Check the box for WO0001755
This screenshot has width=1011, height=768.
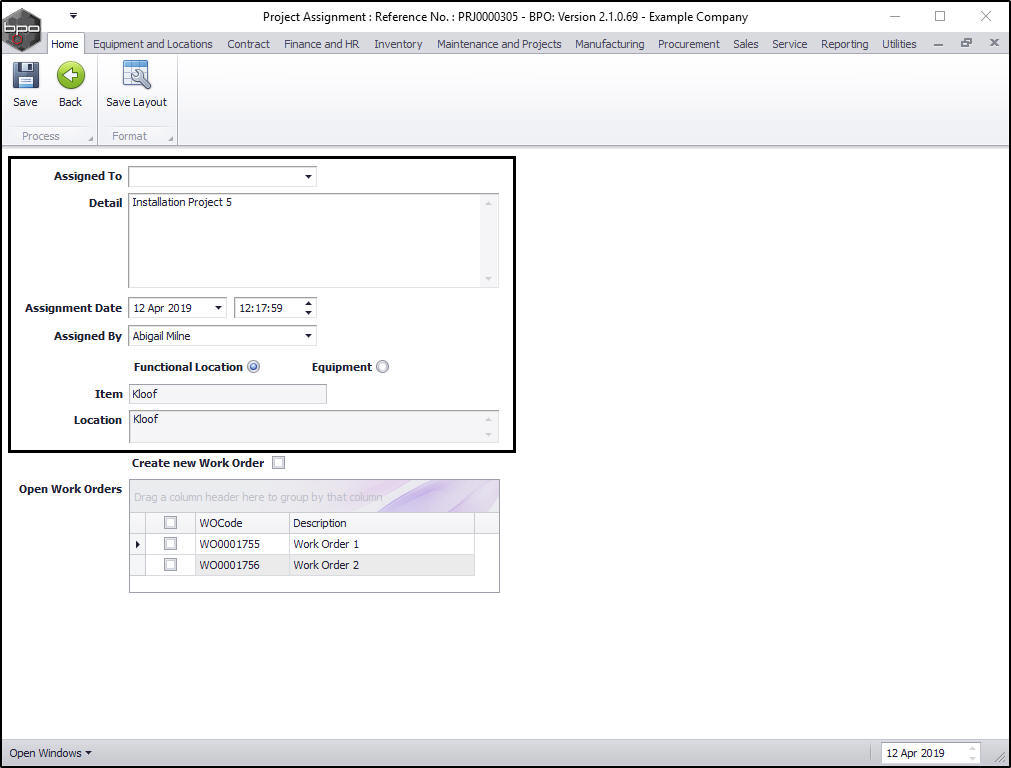point(170,544)
